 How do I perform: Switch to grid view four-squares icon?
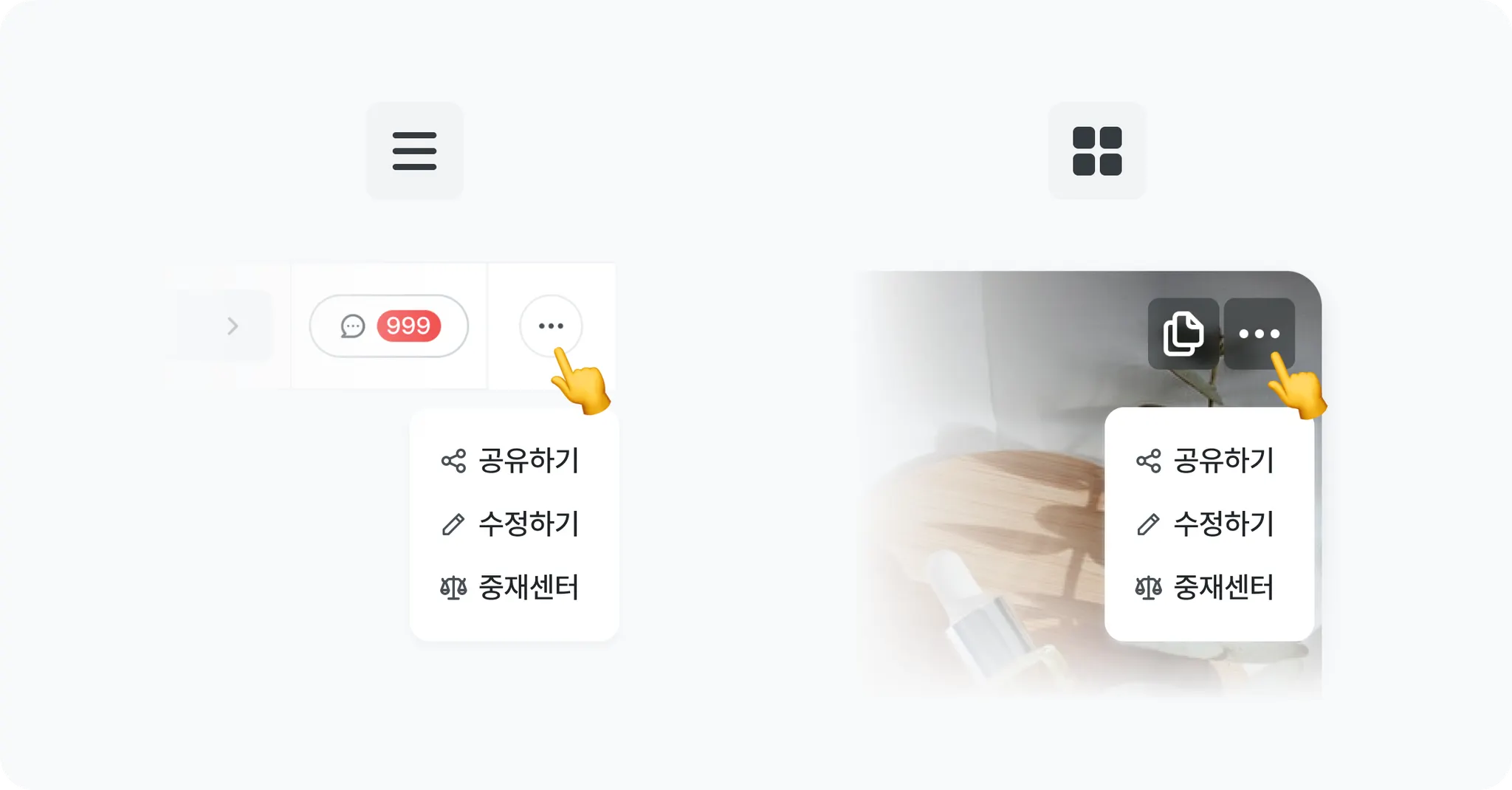[1097, 151]
